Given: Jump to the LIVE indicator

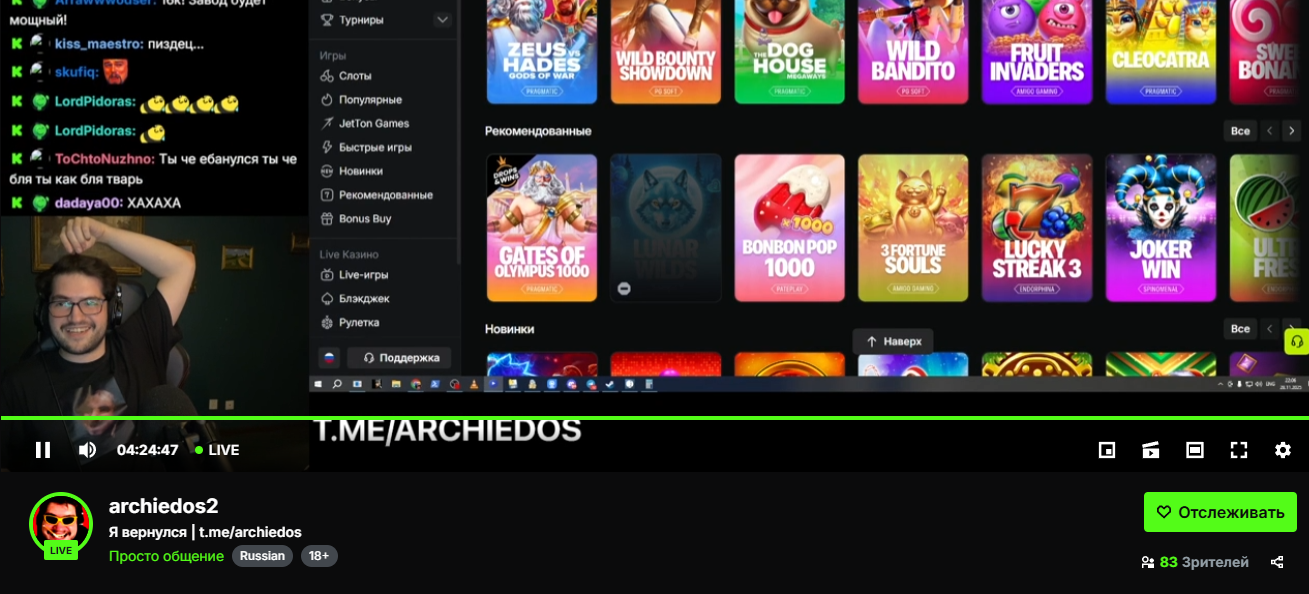Looking at the screenshot, I should pos(217,450).
